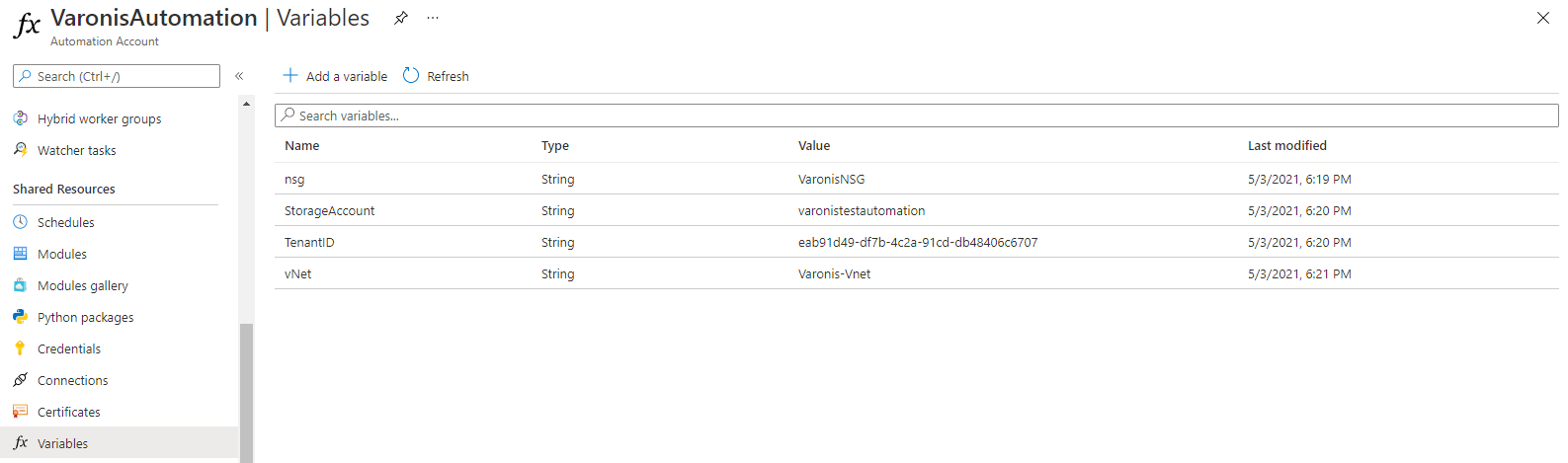Open Credentials
This screenshot has height=463, width=1568.
click(x=68, y=348)
